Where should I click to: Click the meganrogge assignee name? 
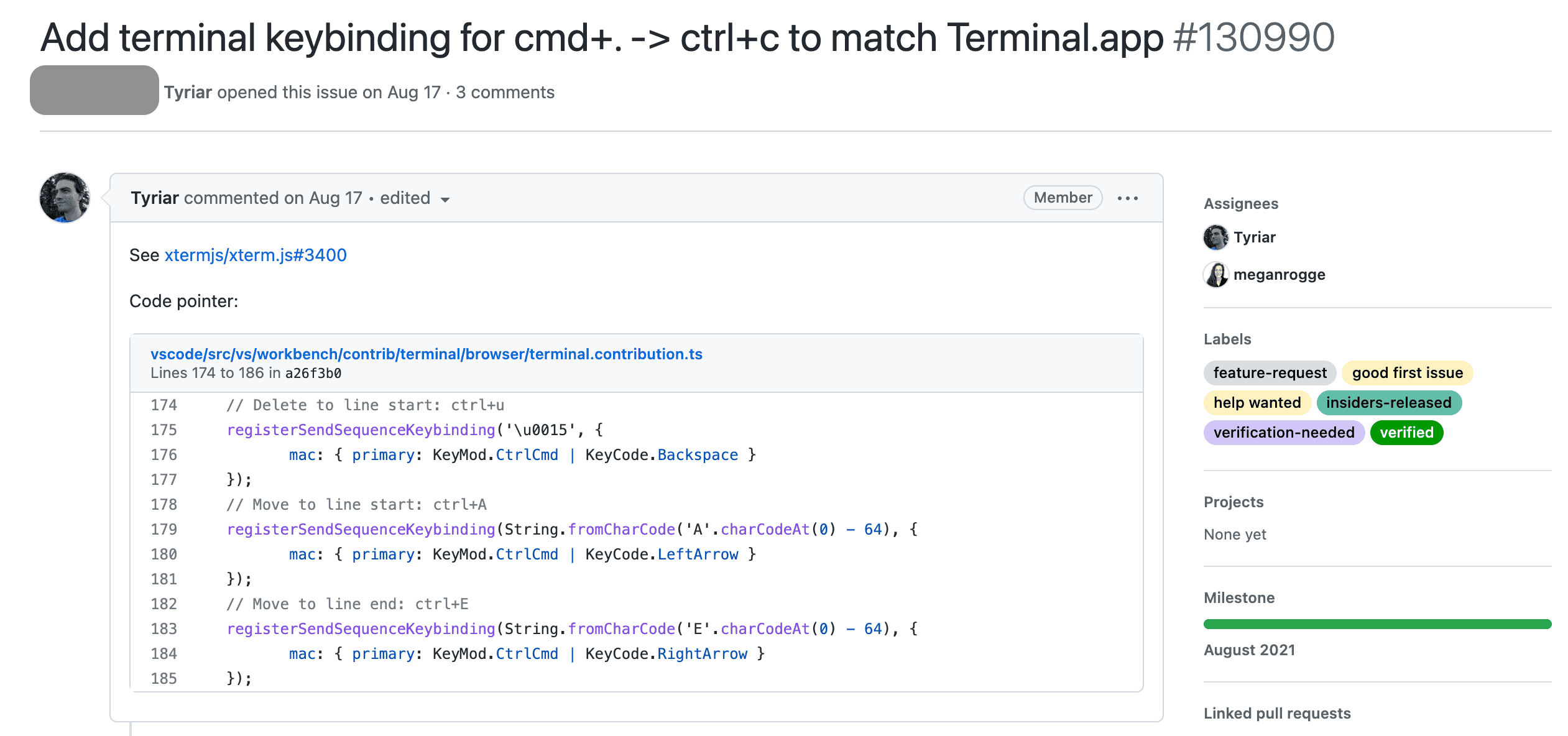click(x=1279, y=275)
